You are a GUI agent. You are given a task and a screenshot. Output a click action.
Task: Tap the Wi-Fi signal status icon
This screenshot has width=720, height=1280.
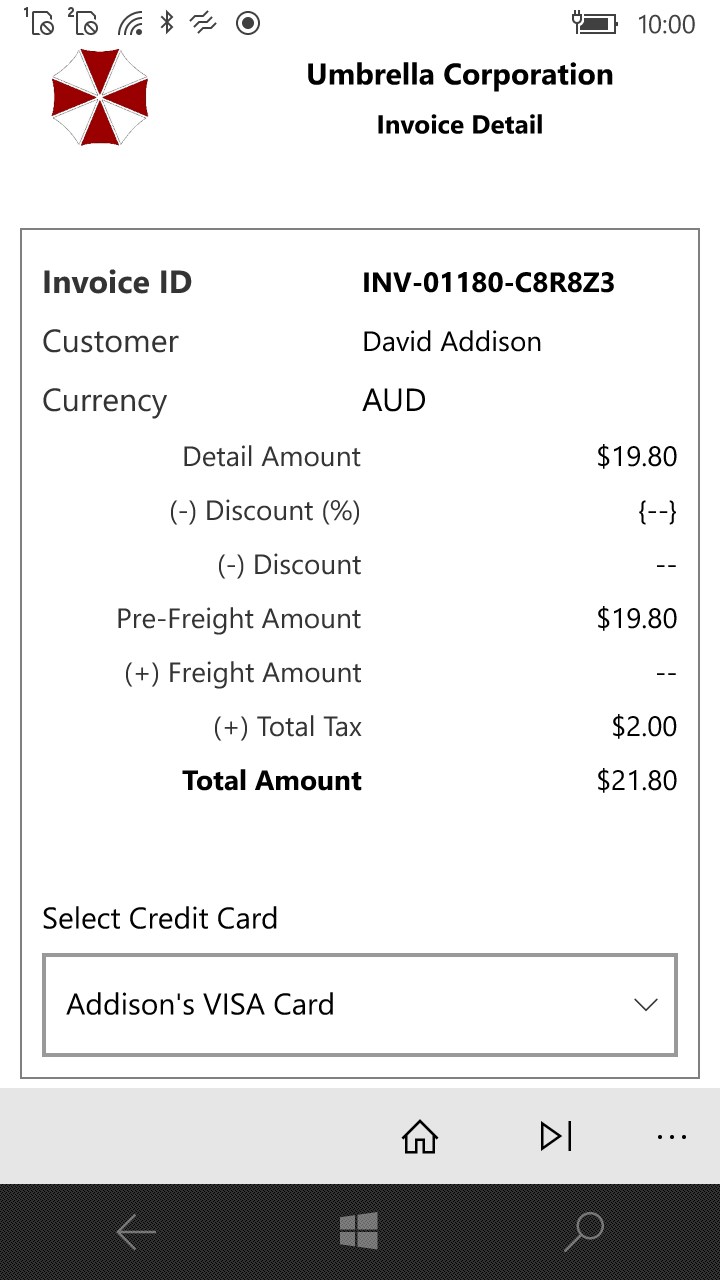(130, 22)
